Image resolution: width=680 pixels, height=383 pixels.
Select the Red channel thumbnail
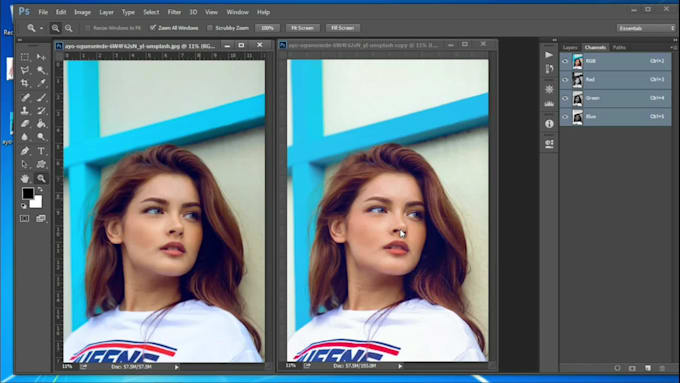point(578,80)
